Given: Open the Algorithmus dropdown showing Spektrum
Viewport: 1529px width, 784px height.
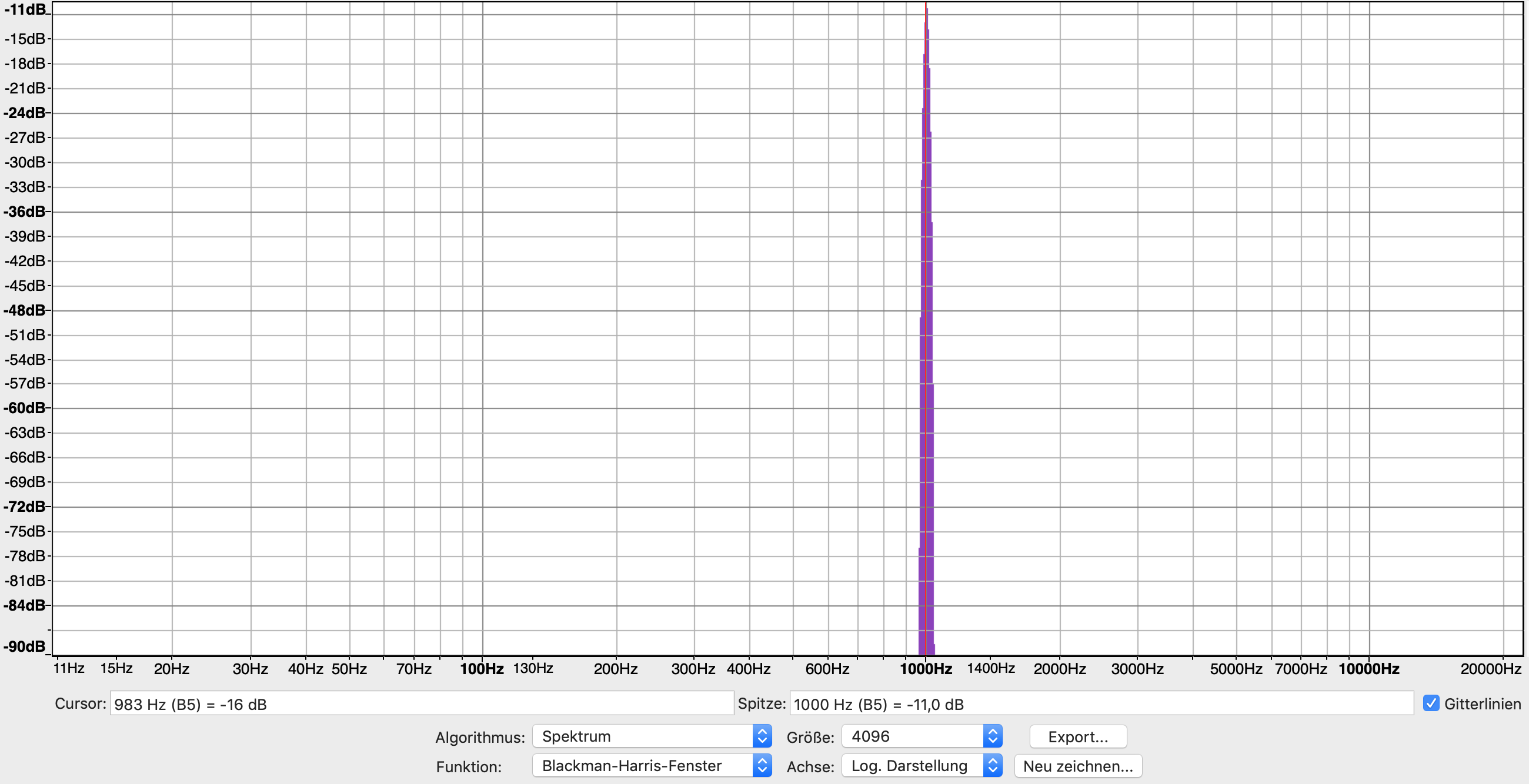Looking at the screenshot, I should 652,736.
